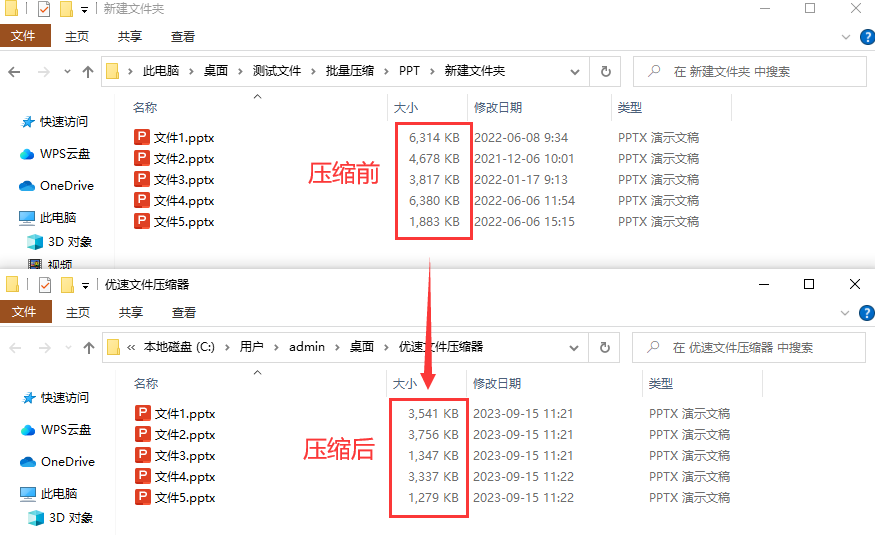The image size is (875, 535).
Task: Click admin breadcrumb in lower address bar
Action: pos(307,346)
